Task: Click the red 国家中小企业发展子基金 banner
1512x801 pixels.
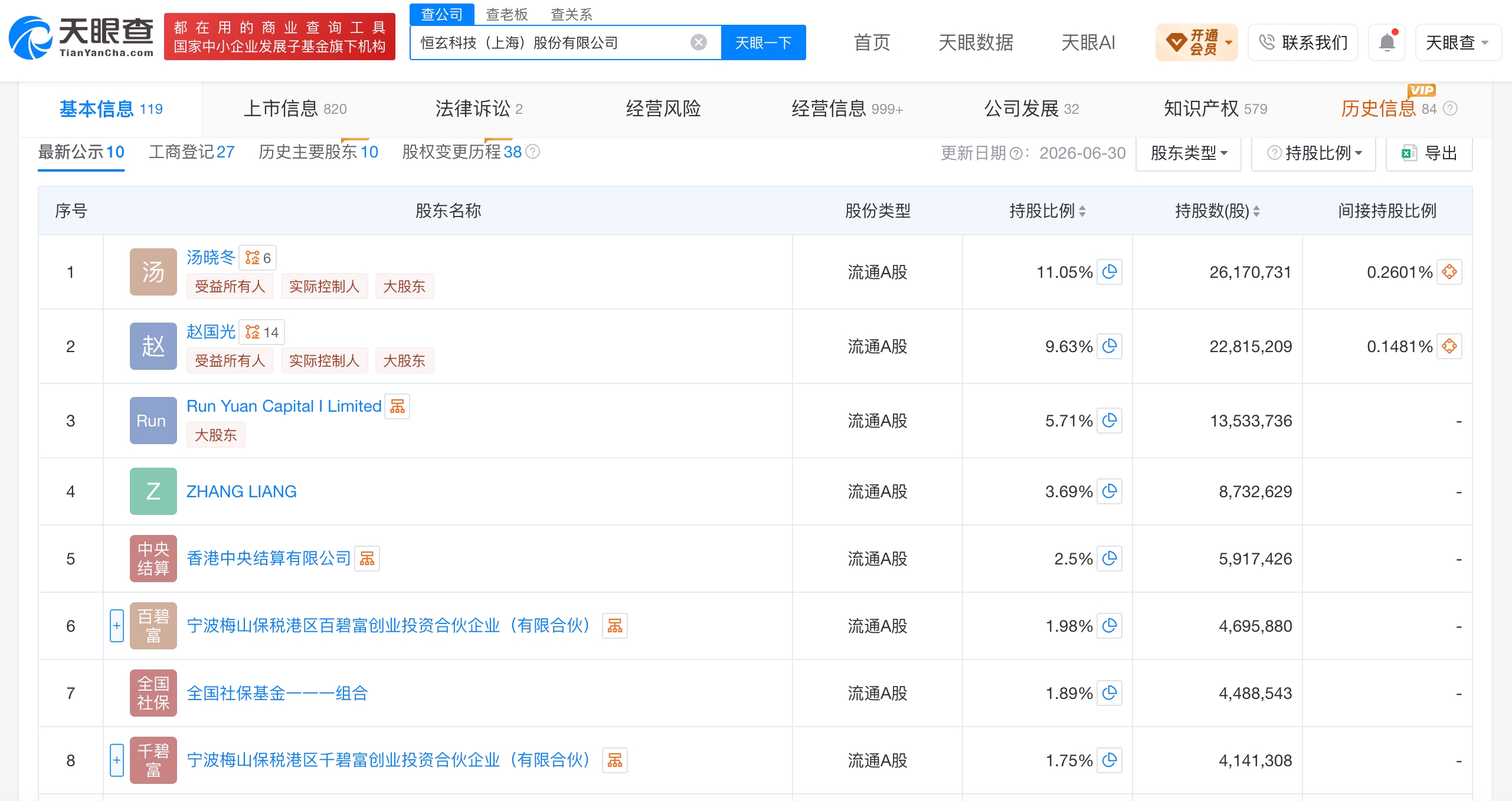Action: [x=280, y=37]
